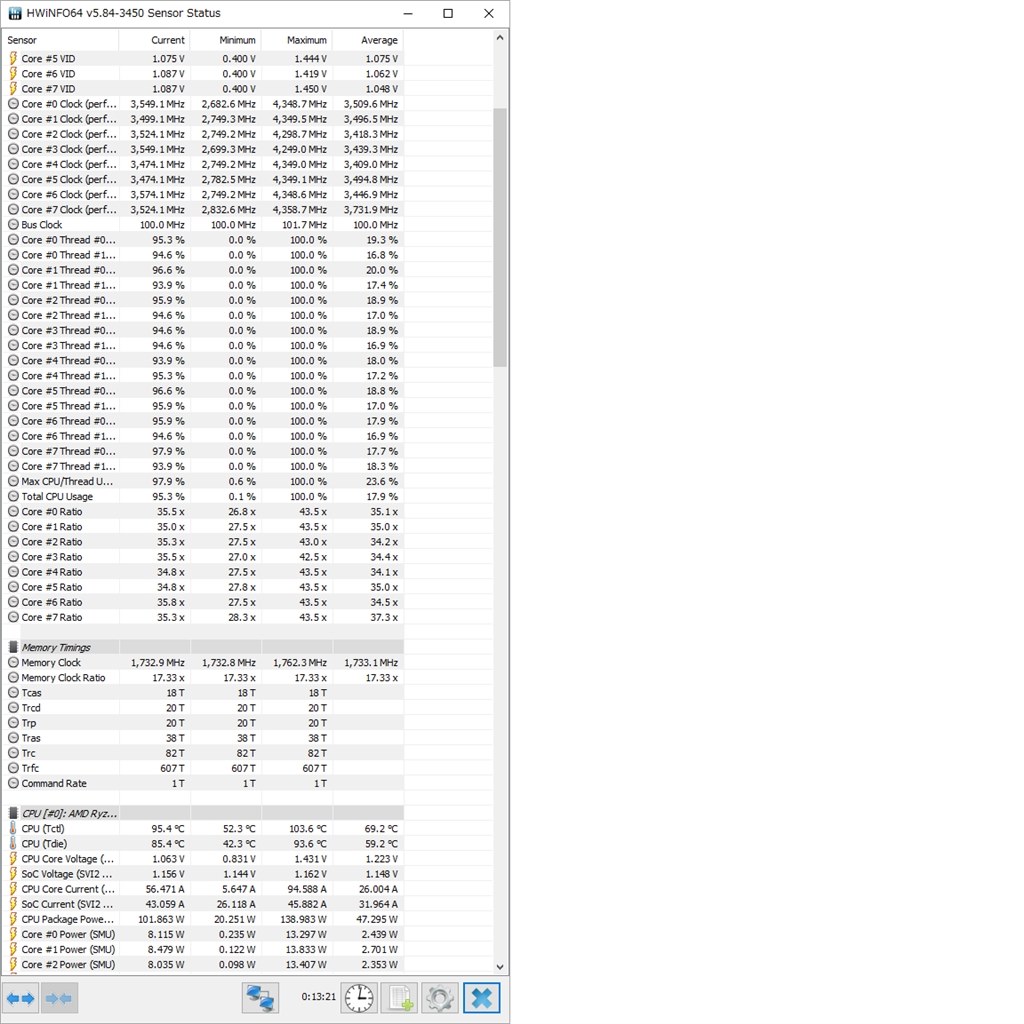
Task: Click the Core #0 Ratio circle icon
Action: 13,511
